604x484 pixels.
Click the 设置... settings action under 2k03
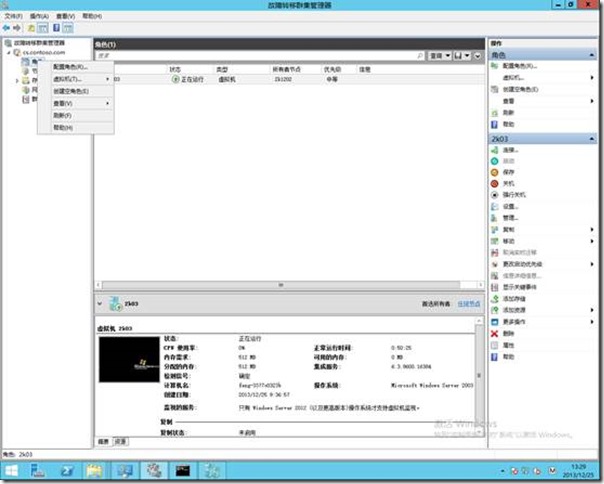tap(510, 207)
